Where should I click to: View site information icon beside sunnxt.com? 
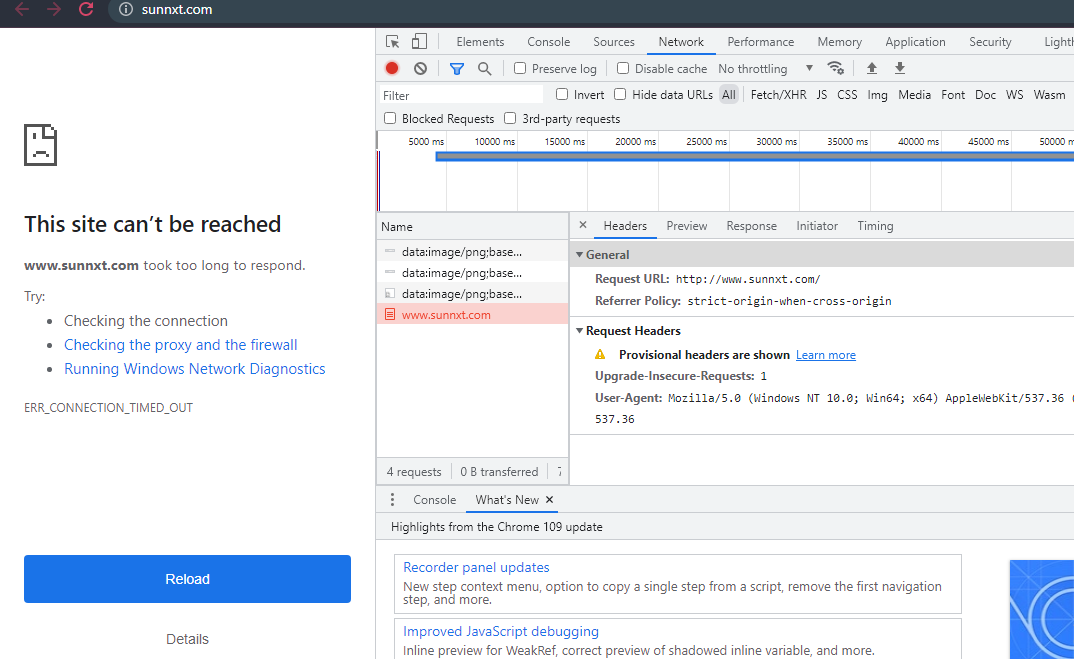pyautogui.click(x=125, y=10)
